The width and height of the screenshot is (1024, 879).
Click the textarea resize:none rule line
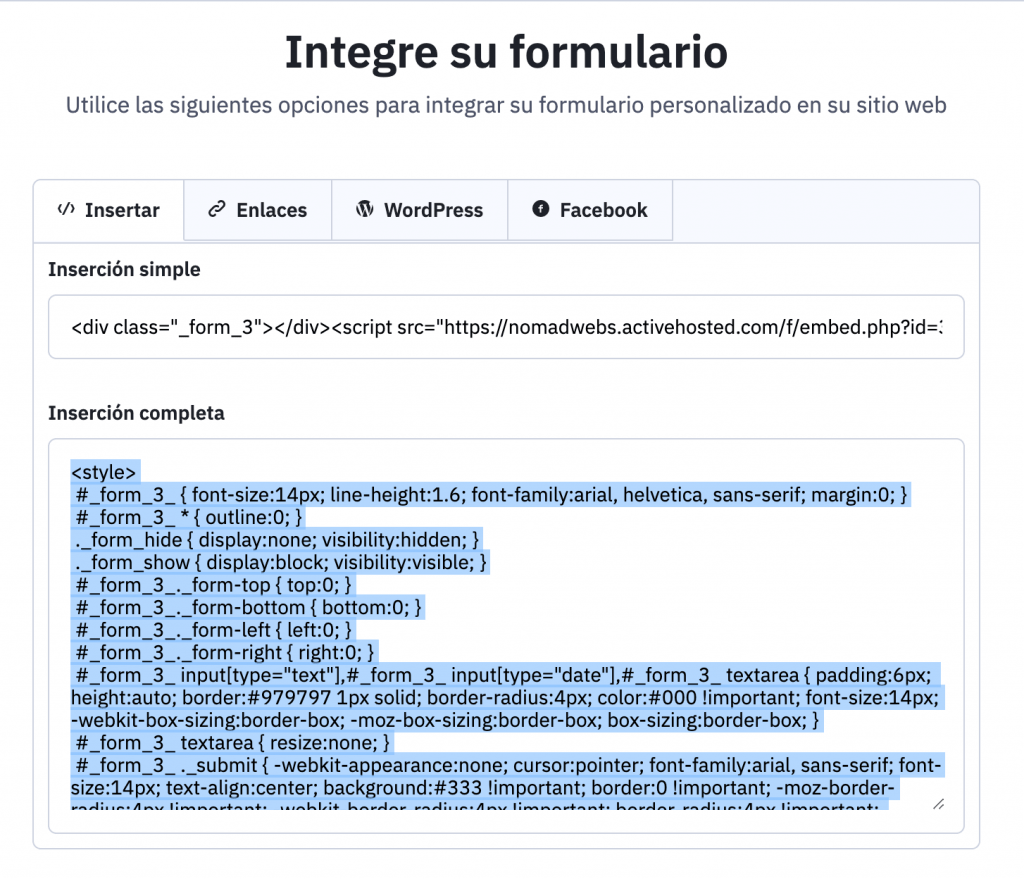(x=232, y=743)
